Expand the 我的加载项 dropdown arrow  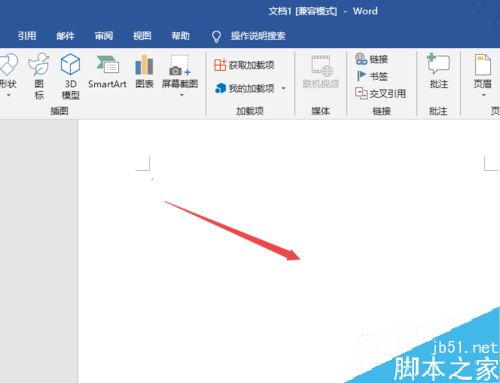coord(283,88)
